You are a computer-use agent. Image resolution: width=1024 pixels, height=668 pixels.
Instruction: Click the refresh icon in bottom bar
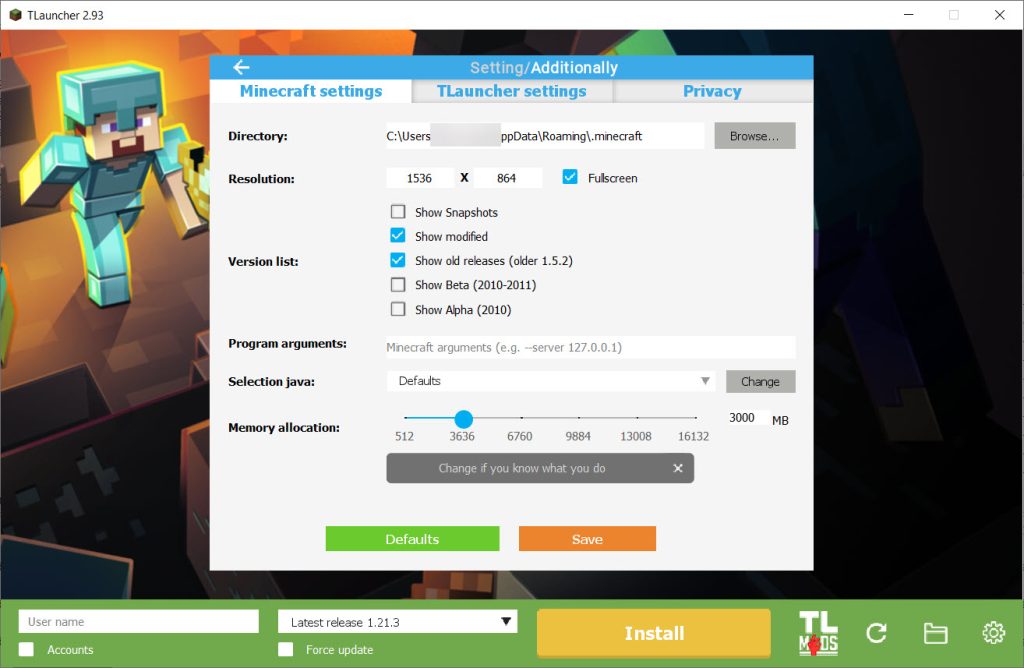876,633
